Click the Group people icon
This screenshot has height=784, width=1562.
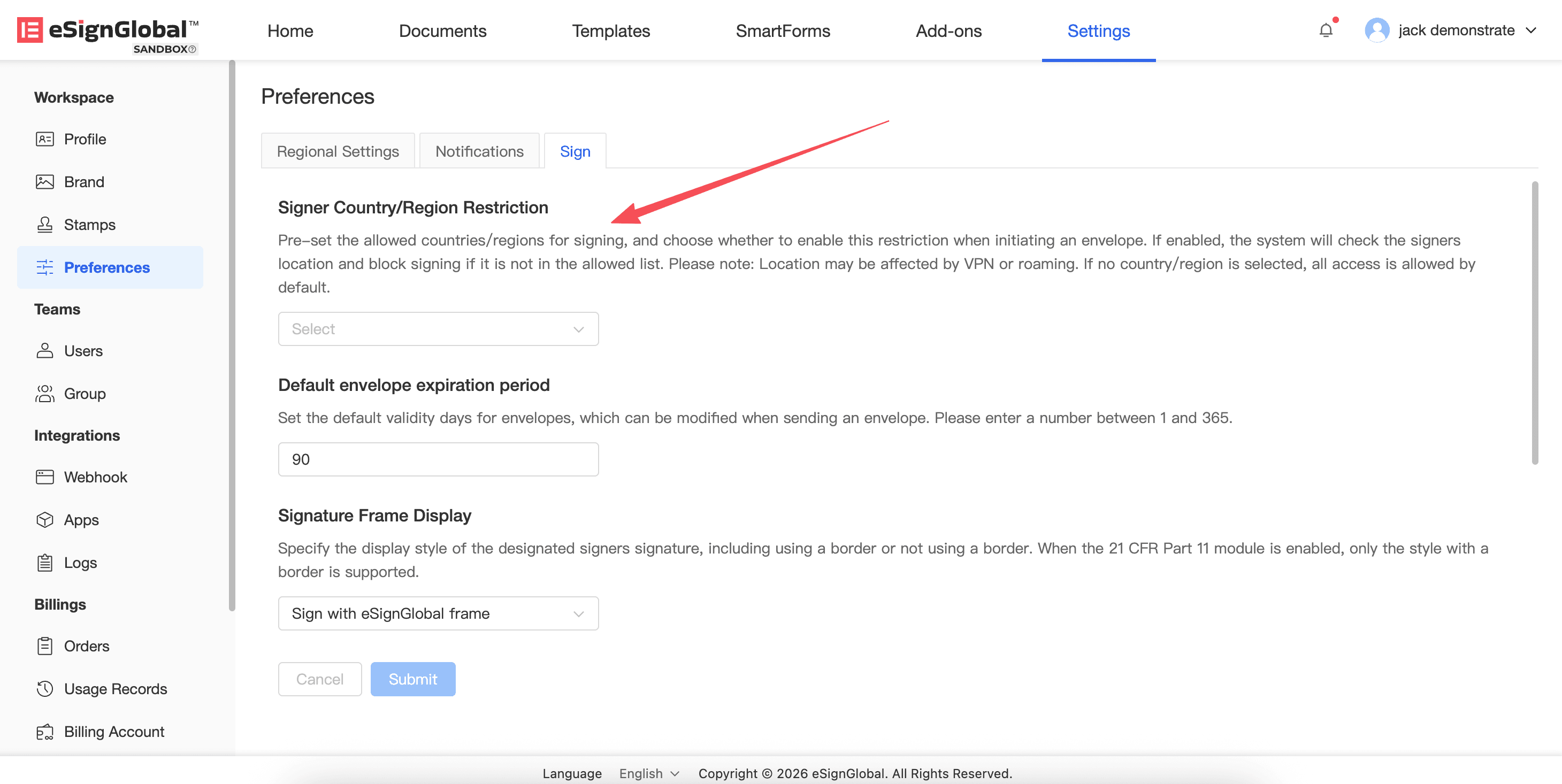[x=45, y=394]
